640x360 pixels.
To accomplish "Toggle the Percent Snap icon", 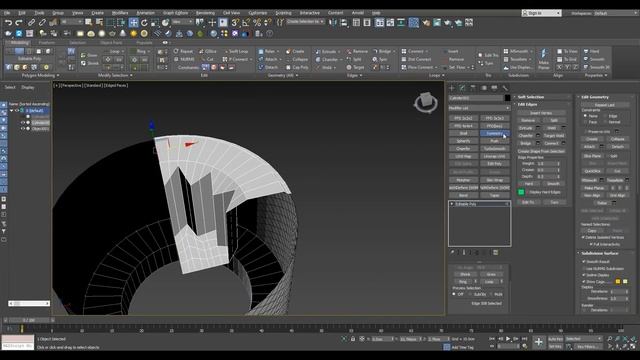I will 257,22.
